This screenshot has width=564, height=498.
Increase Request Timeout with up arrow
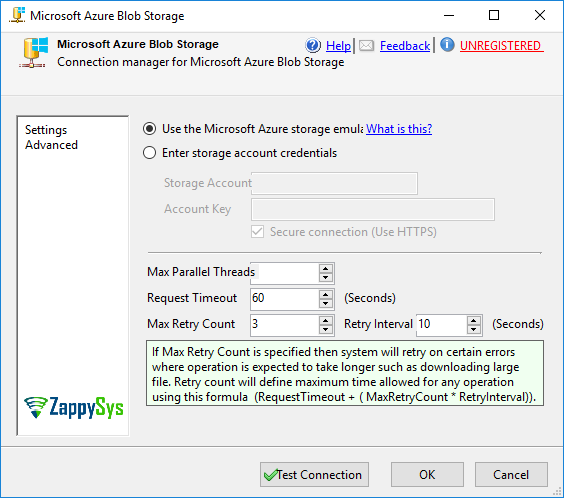click(326, 294)
